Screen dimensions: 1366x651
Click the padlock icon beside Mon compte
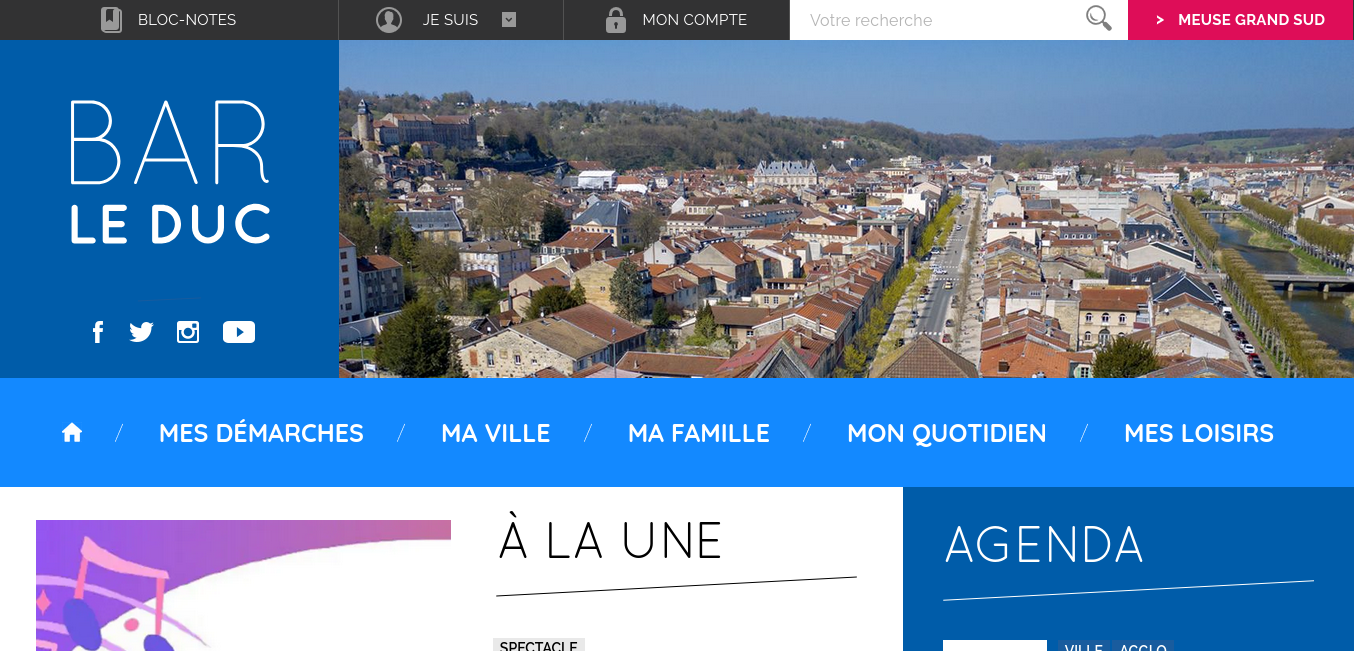pyautogui.click(x=616, y=20)
